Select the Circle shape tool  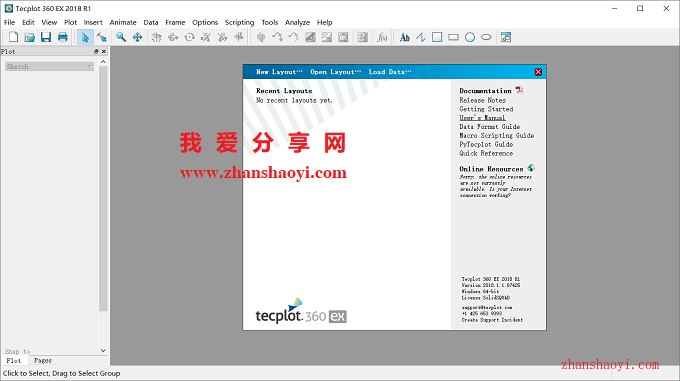[470, 37]
